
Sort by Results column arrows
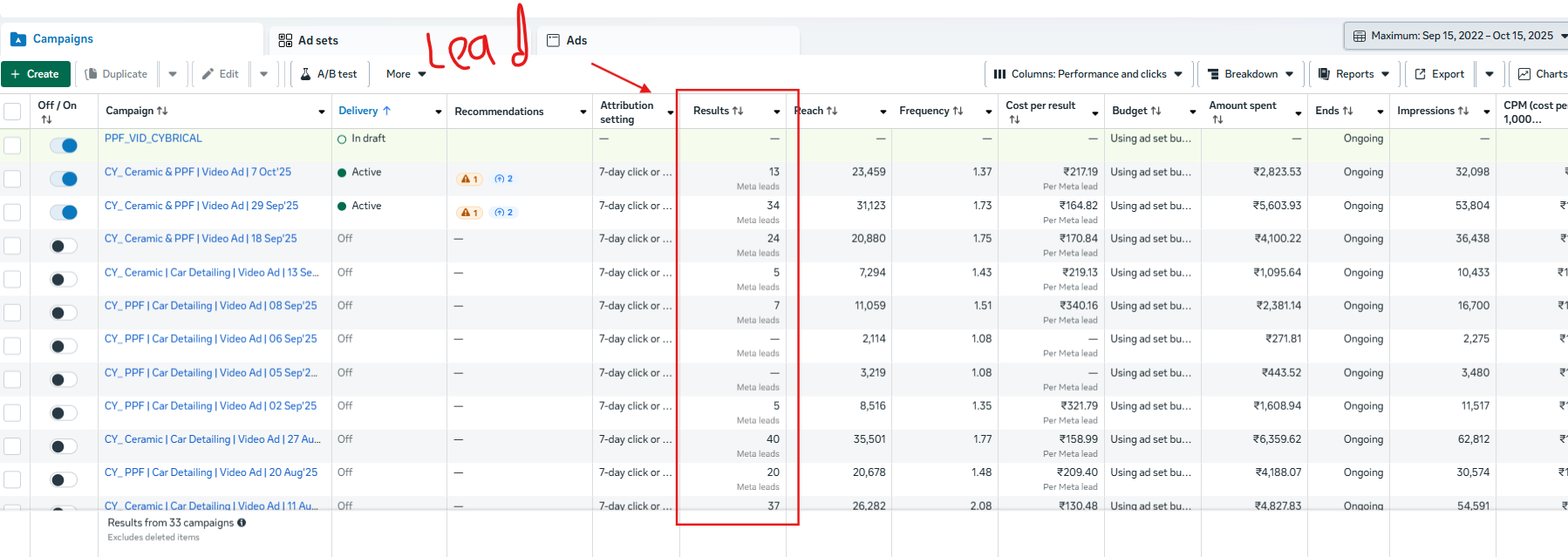[738, 111]
